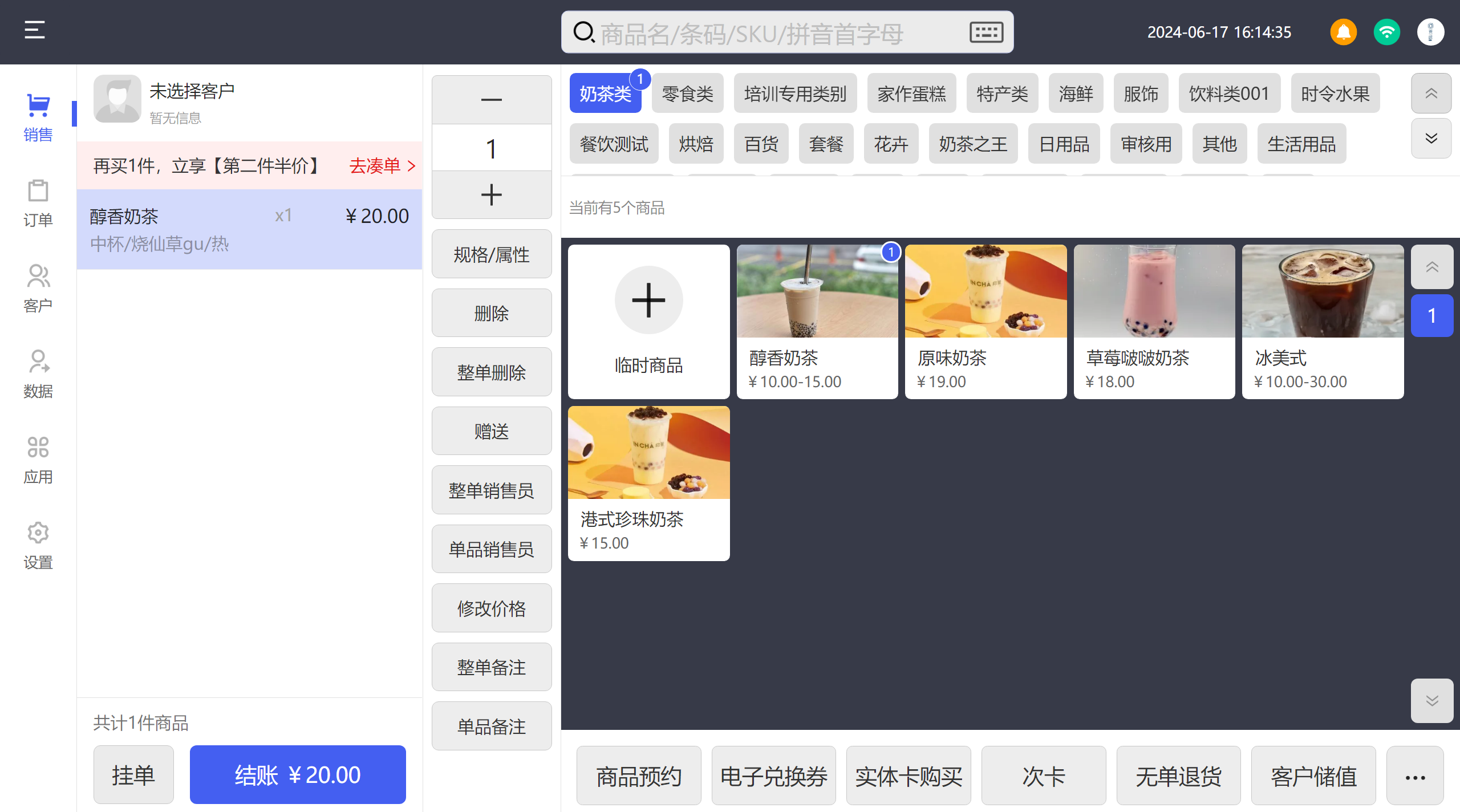Open more actions ellipsis button
The height and width of the screenshot is (812, 1460).
tap(1415, 776)
